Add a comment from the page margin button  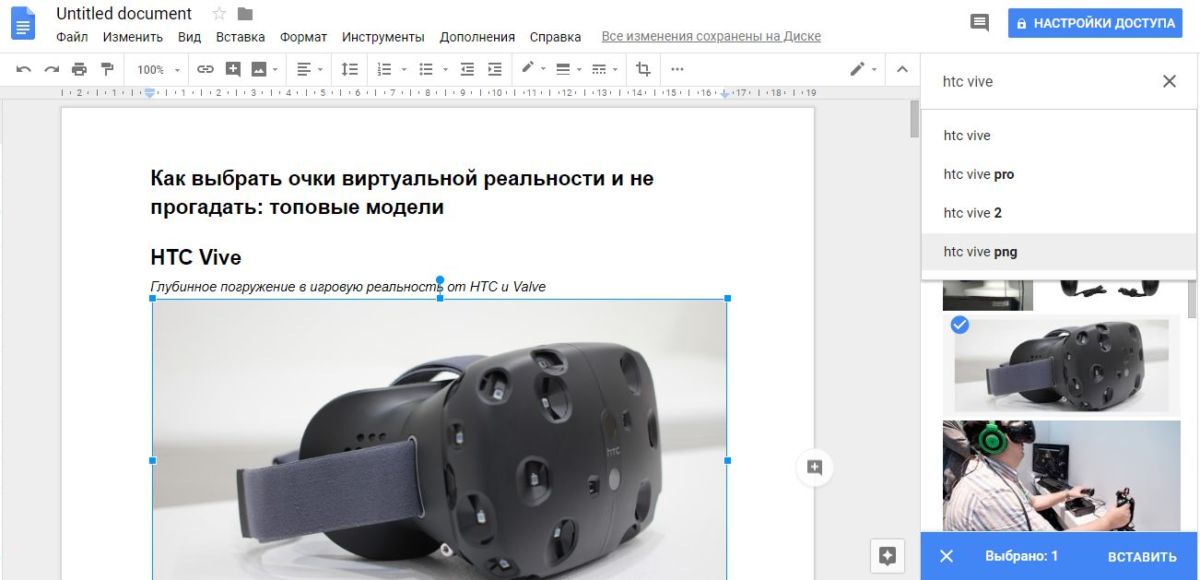pos(814,467)
